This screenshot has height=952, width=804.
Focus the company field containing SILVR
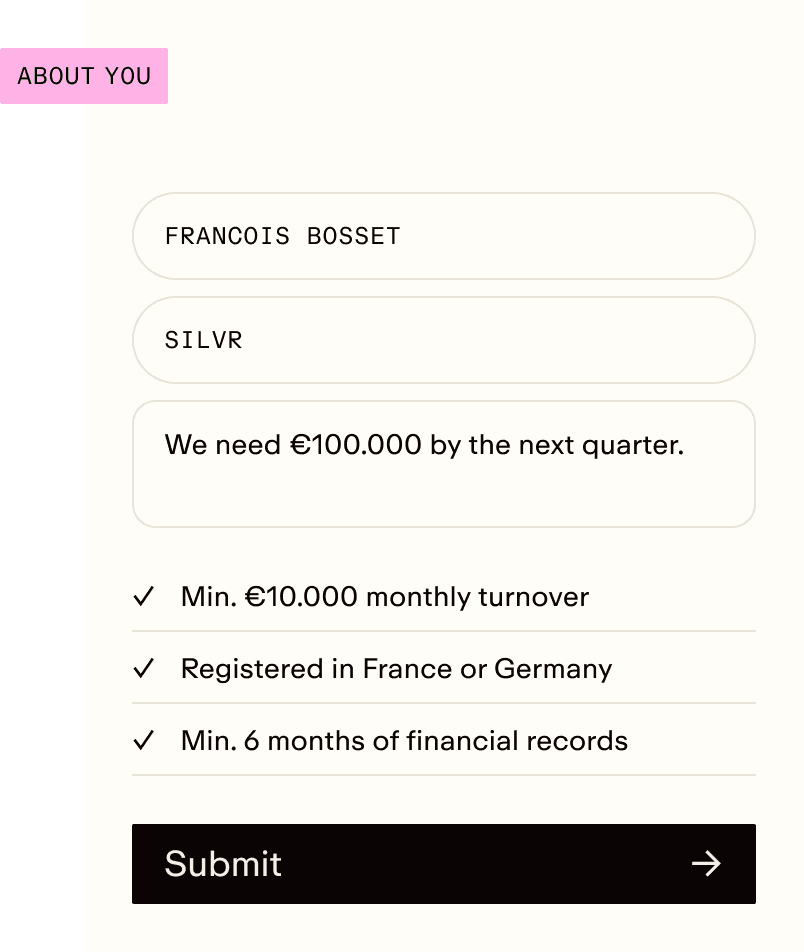(x=444, y=340)
